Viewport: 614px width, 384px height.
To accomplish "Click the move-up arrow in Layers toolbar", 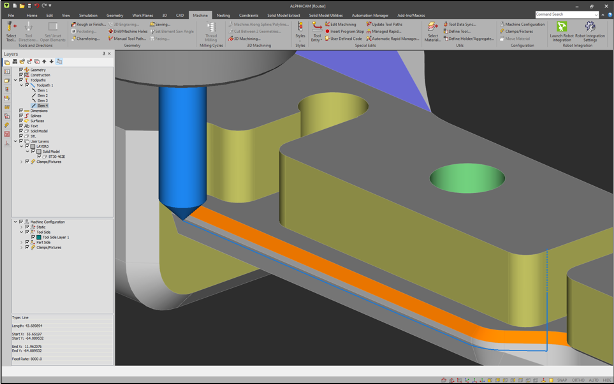I will tap(44, 62).
